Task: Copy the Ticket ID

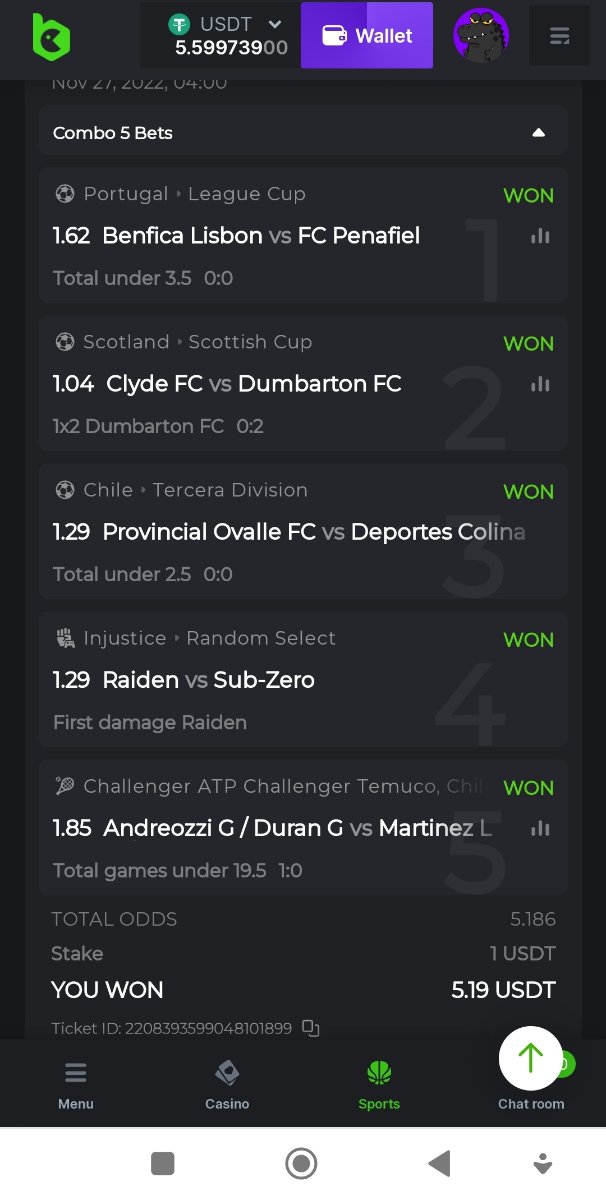Action: point(311,1027)
